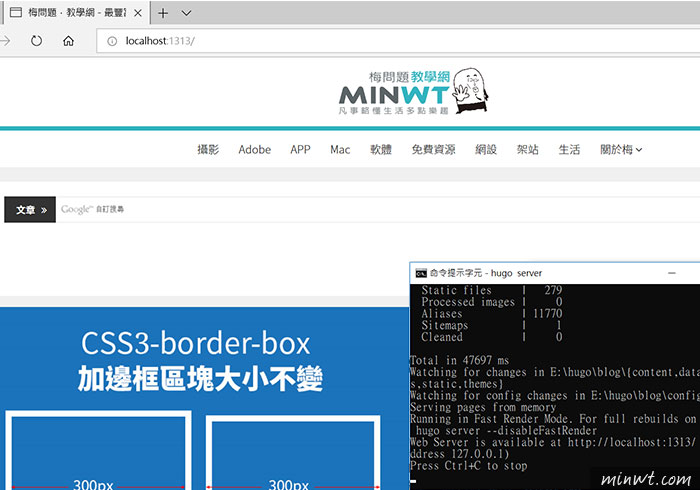This screenshot has width=700, height=490.
Task: Open the 架站 menu item
Action: click(527, 149)
